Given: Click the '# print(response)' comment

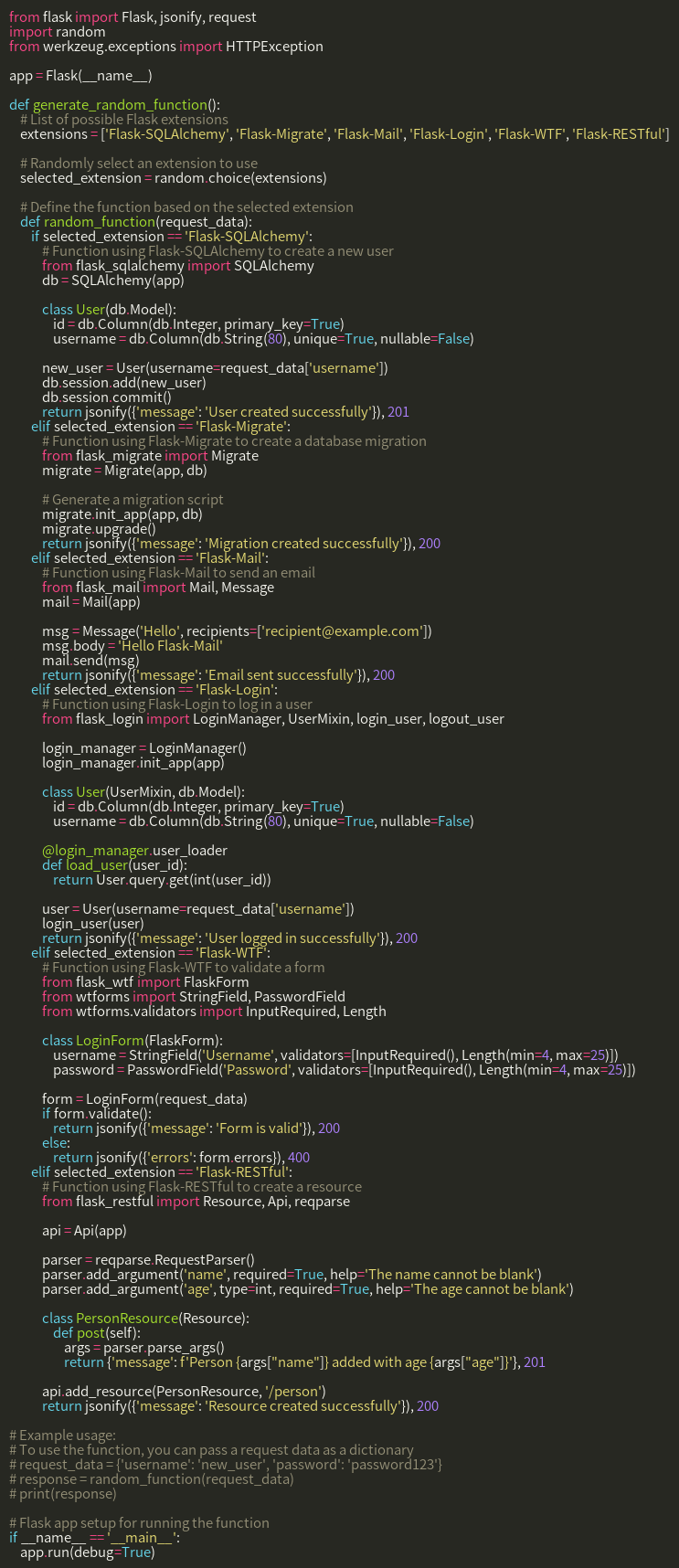Looking at the screenshot, I should click(x=62, y=1492).
